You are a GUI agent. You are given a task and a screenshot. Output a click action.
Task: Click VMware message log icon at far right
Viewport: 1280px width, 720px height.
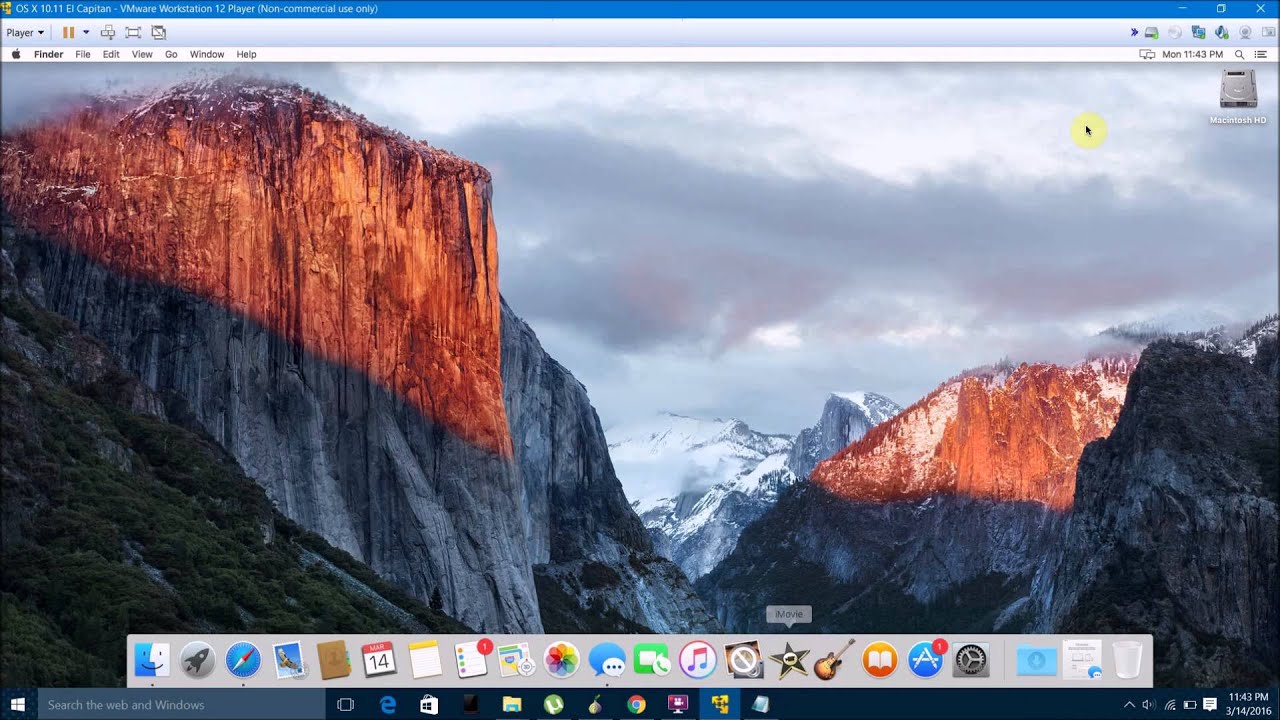coord(1268,33)
